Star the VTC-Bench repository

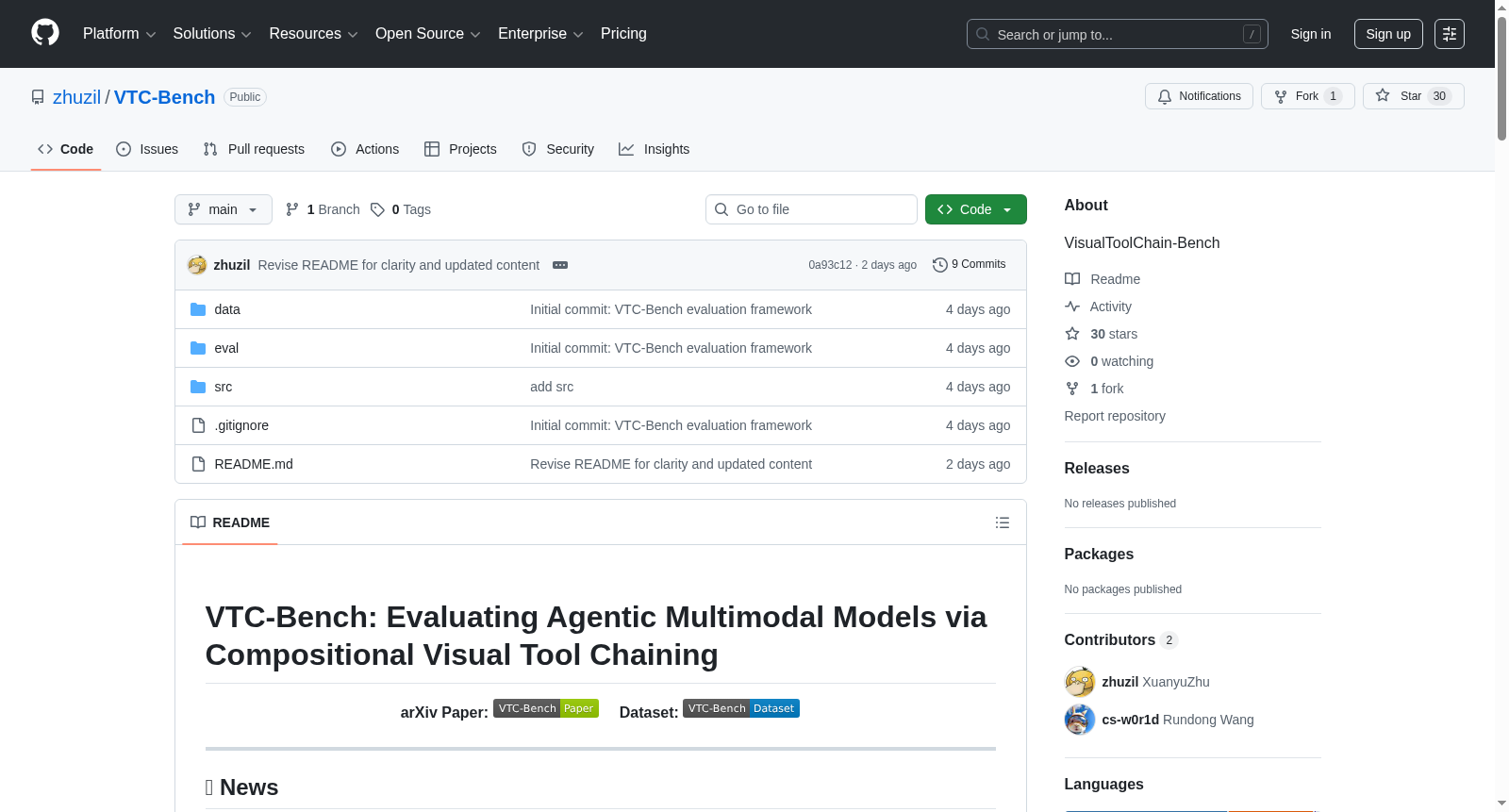point(1413,96)
